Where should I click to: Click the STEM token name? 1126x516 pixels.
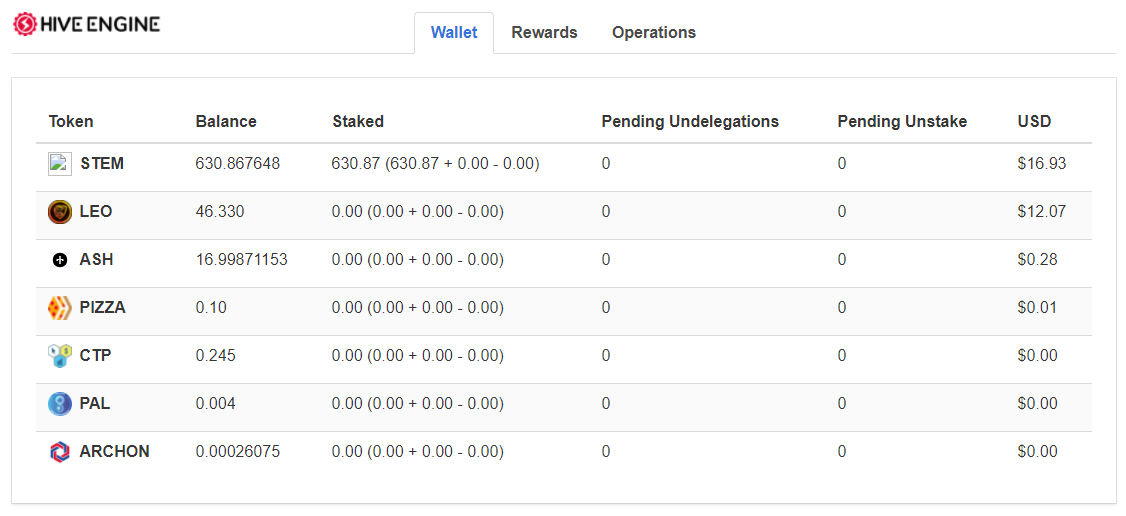point(102,164)
